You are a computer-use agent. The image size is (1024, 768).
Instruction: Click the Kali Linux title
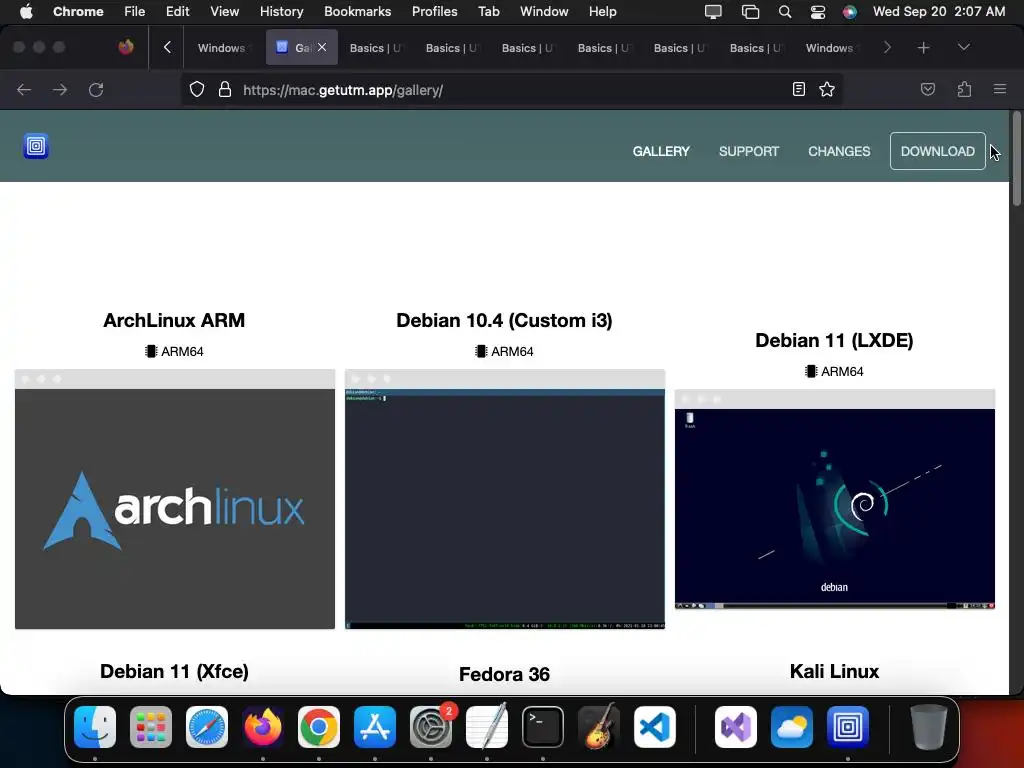pyautogui.click(x=834, y=671)
